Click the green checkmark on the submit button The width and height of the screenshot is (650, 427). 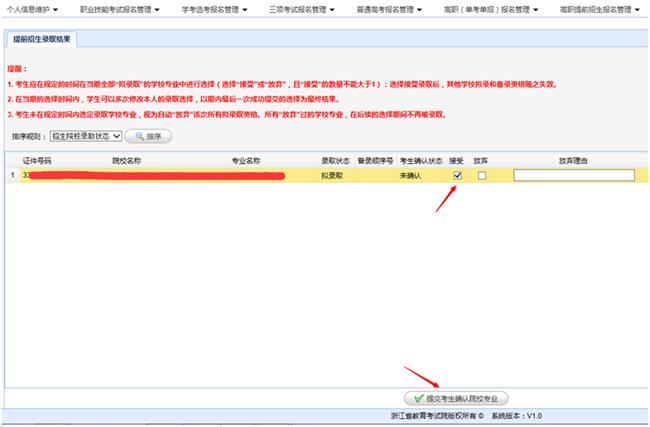pyautogui.click(x=414, y=397)
